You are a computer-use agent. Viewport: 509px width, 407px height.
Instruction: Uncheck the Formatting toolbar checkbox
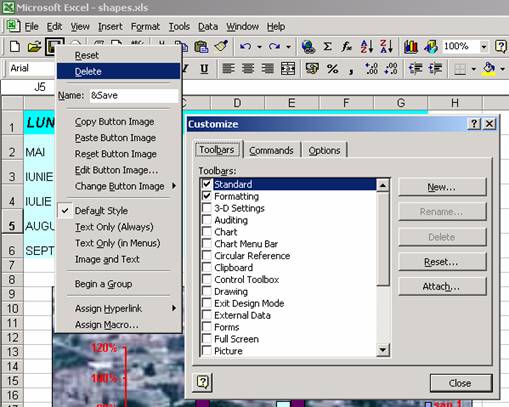(207, 196)
